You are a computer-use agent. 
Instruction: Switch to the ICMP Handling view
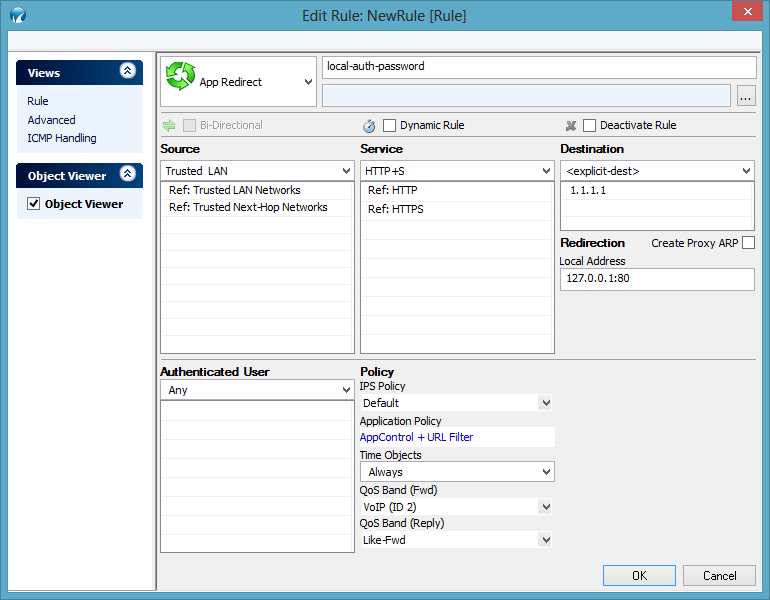pyautogui.click(x=62, y=138)
